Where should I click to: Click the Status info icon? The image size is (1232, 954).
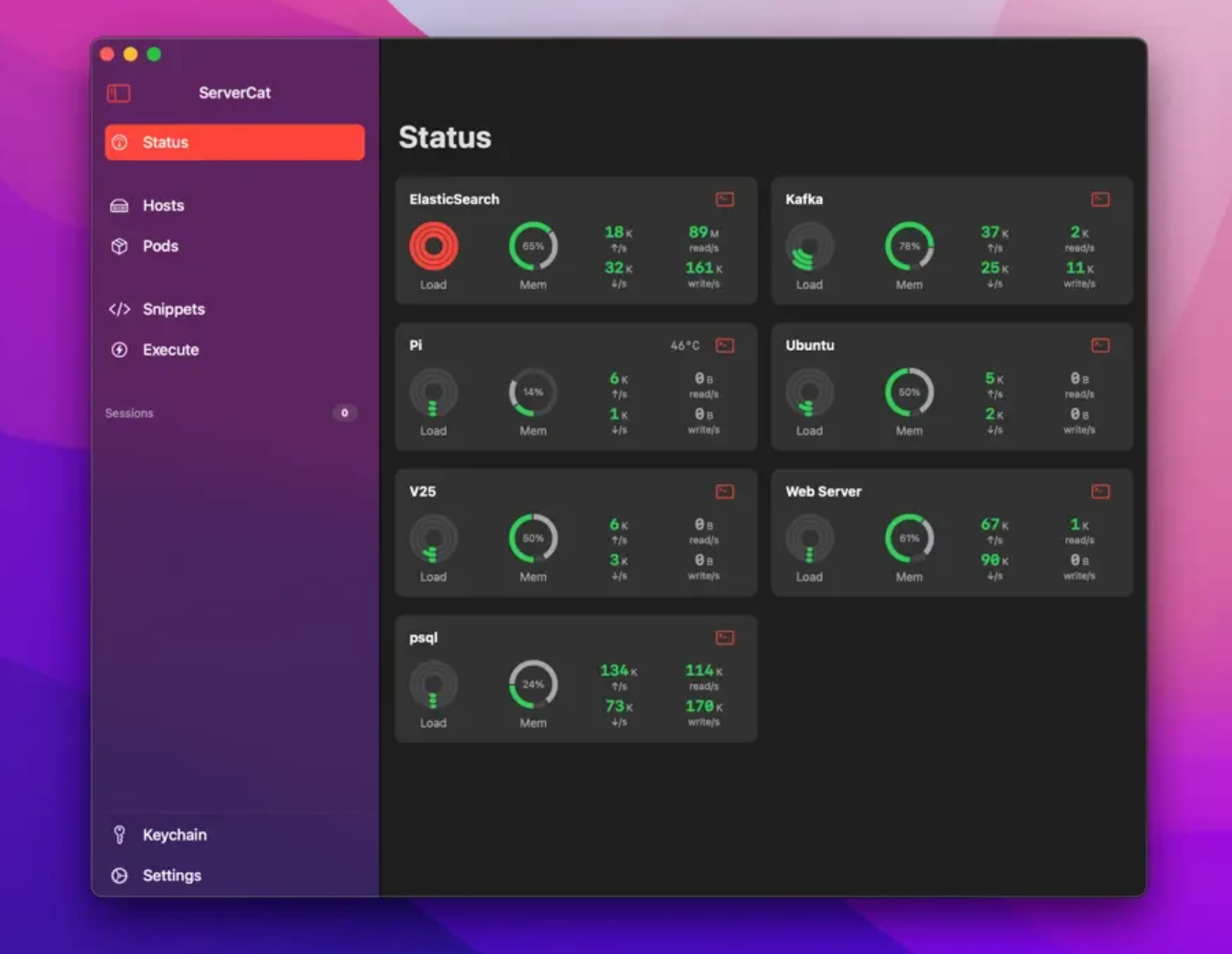(119, 142)
